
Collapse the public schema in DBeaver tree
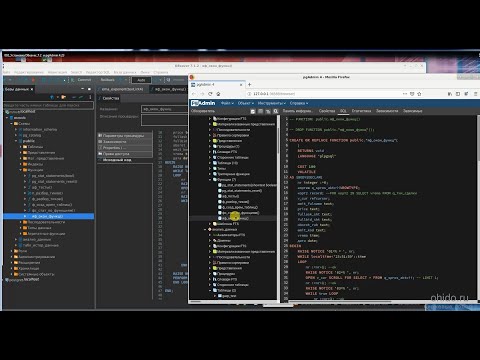[x=16, y=141]
